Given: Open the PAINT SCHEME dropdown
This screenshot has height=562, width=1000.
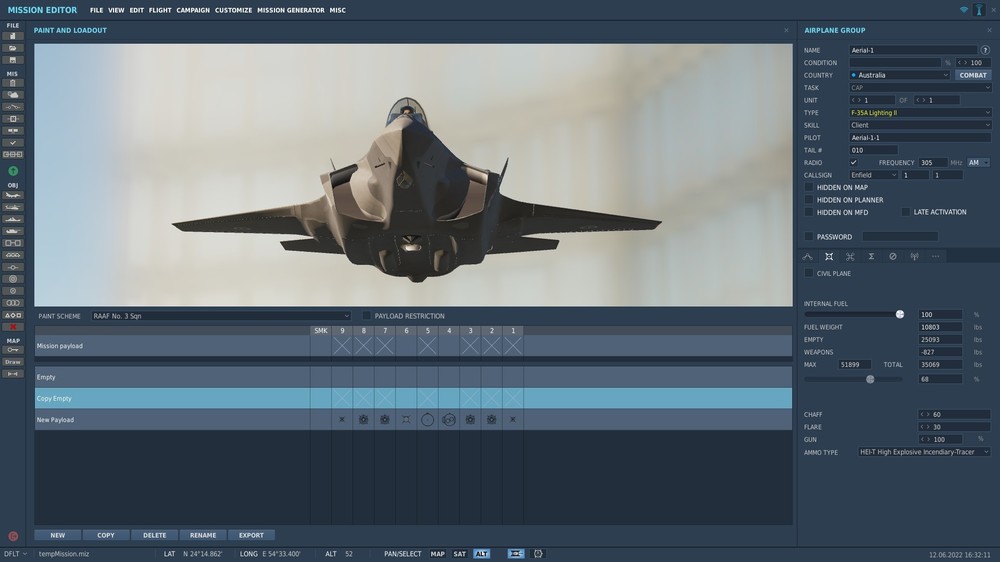Looking at the screenshot, I should 221,316.
